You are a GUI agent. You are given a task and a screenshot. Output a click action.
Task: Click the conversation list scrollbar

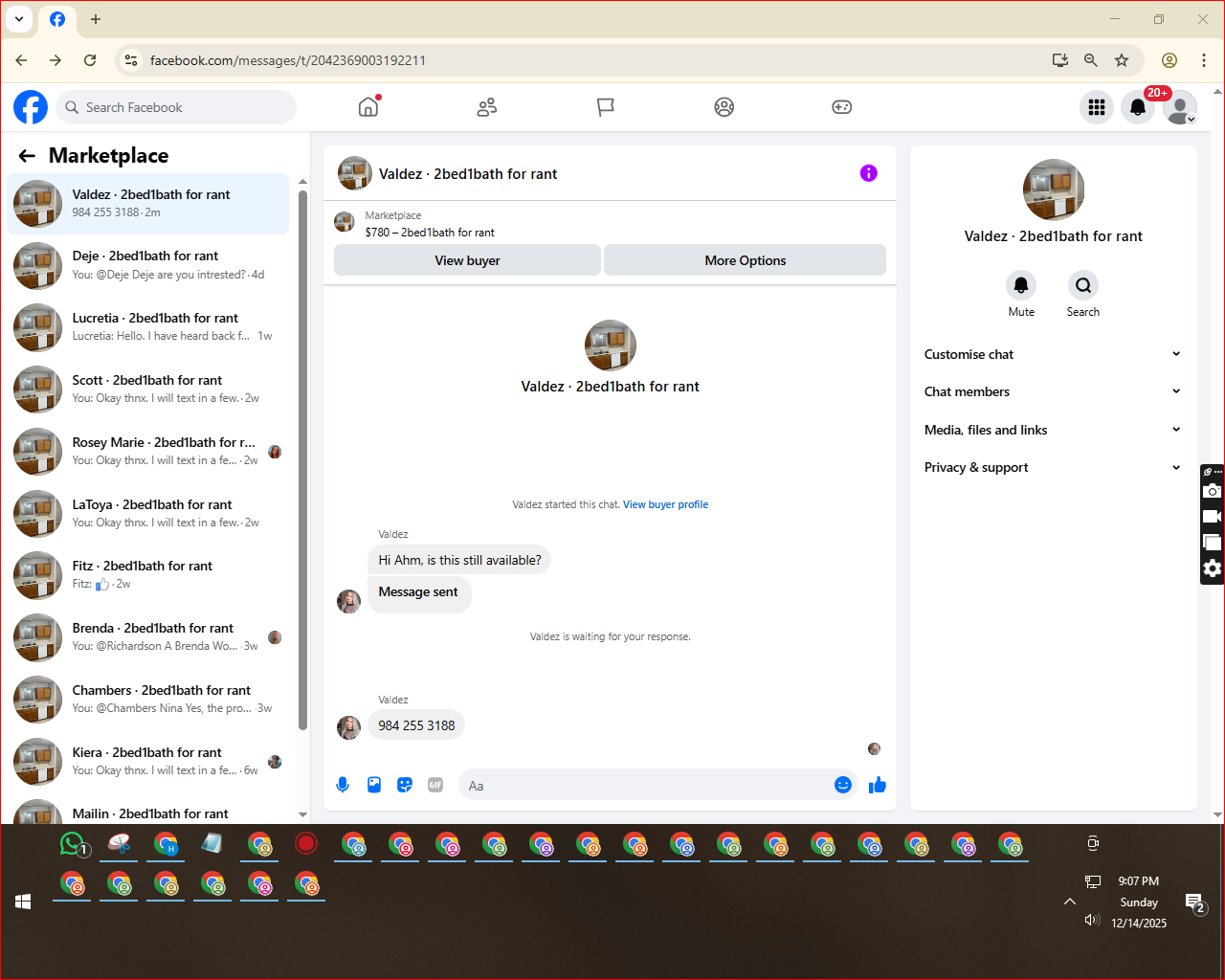tap(302, 459)
